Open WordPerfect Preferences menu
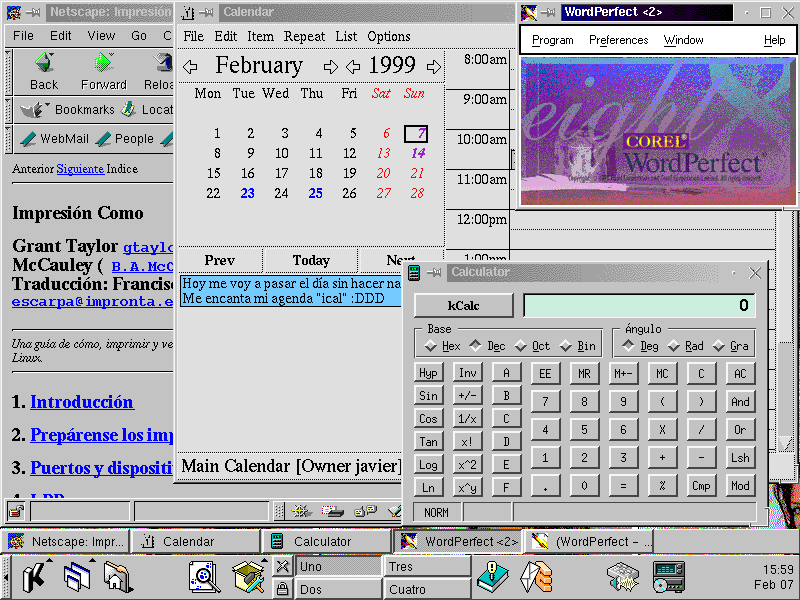 point(618,40)
